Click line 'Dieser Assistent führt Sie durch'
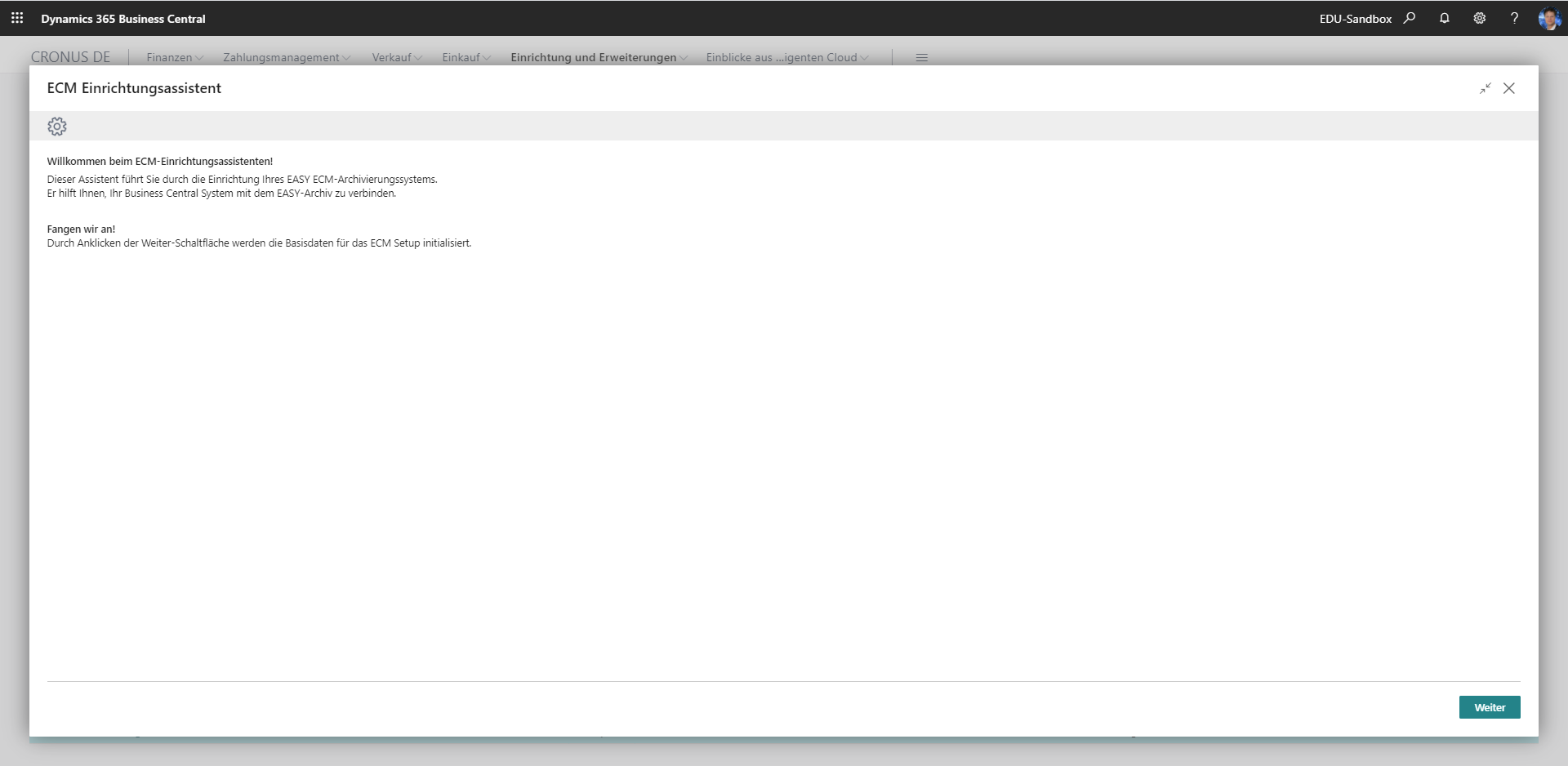The image size is (1568, 766). coord(242,180)
